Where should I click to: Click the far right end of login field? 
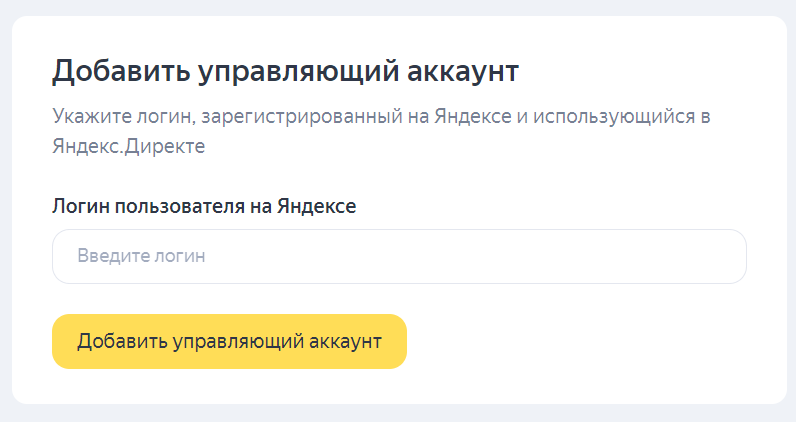click(x=731, y=256)
